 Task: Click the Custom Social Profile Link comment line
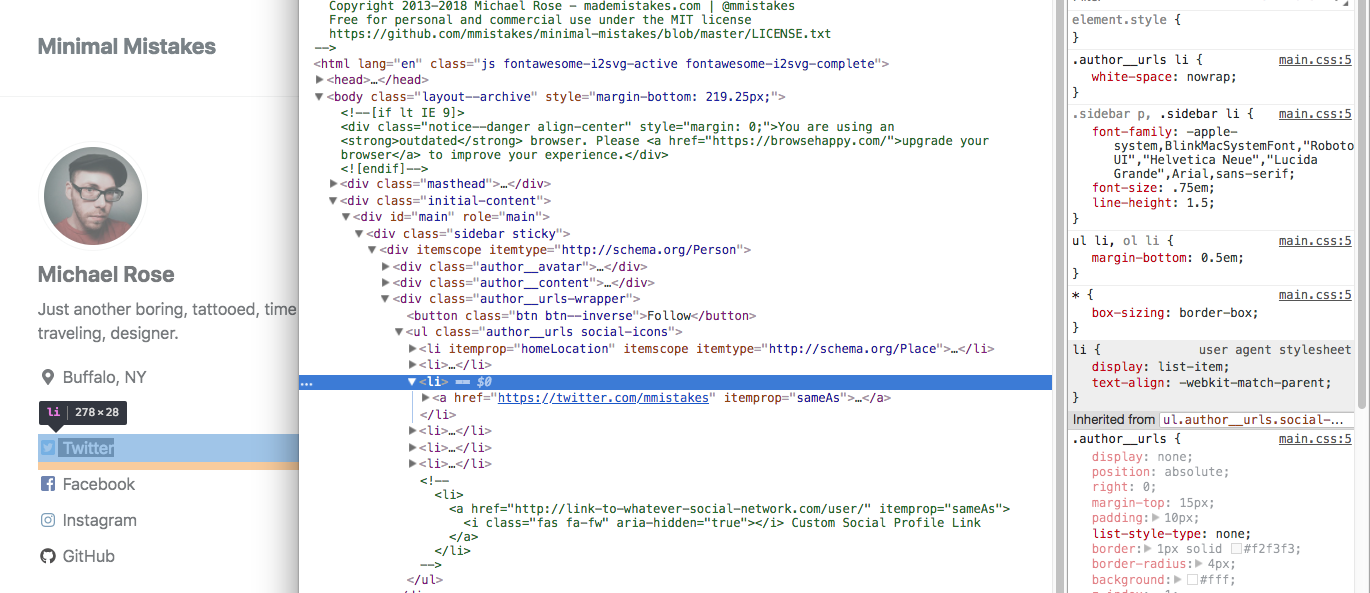[x=722, y=523]
